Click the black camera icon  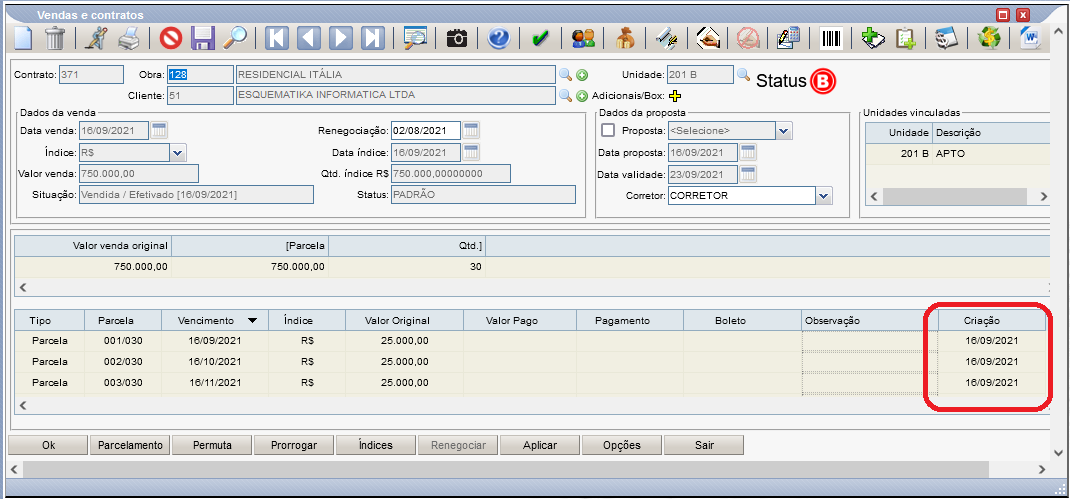click(457, 38)
